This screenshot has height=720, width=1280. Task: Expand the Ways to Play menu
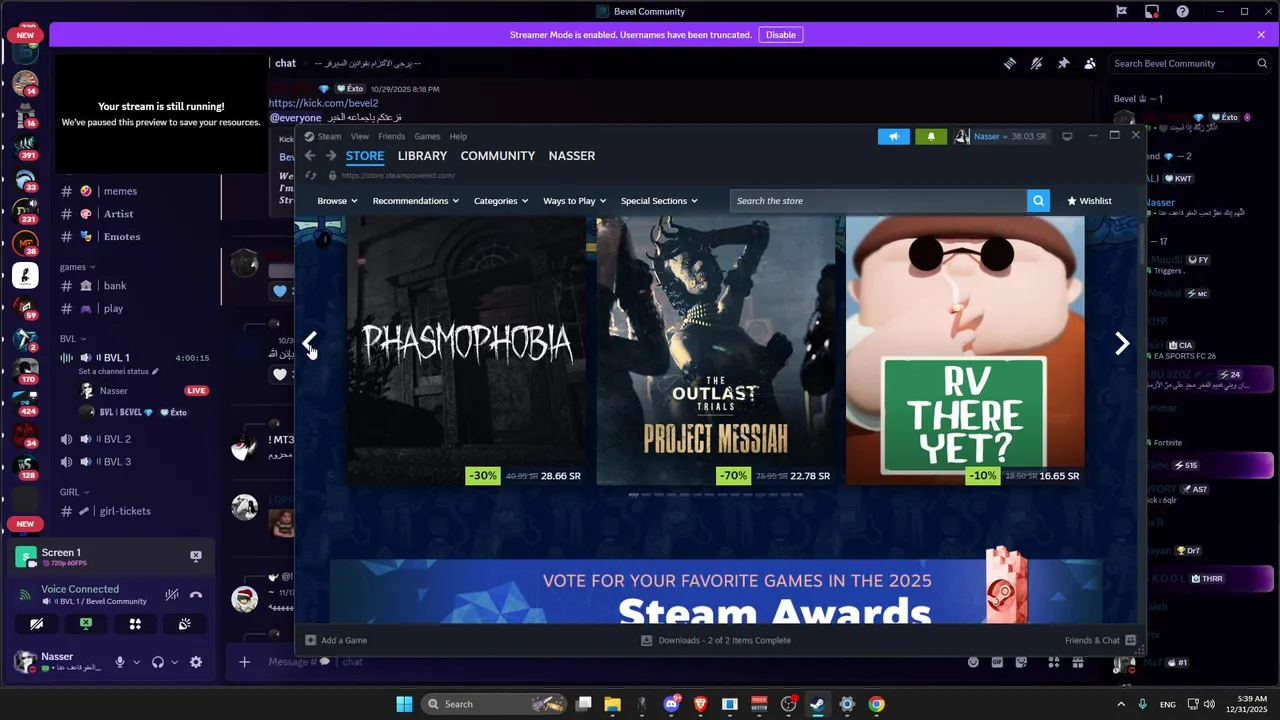575,201
